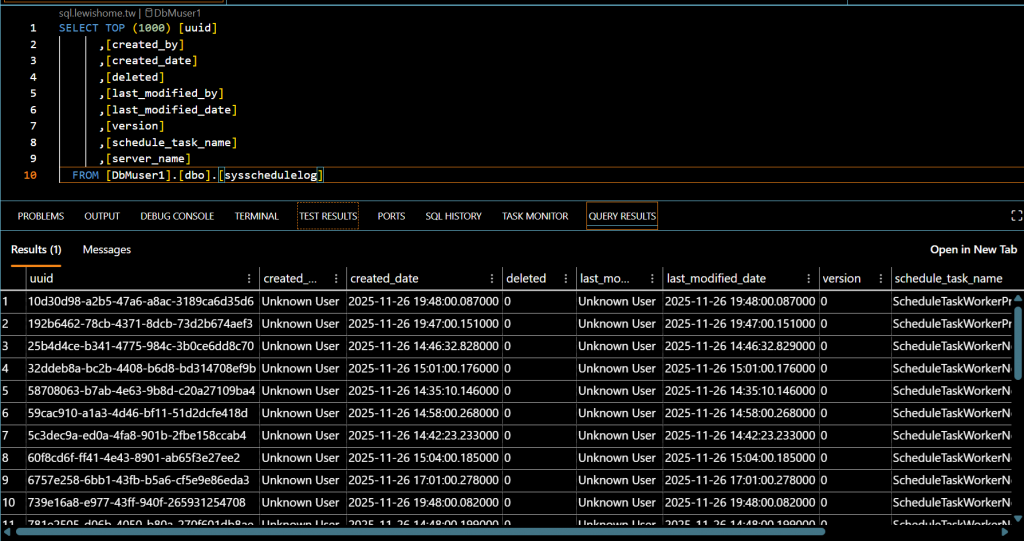Place cursor on [deleted] in line 4
This screenshot has height=541, width=1024.
click(135, 77)
